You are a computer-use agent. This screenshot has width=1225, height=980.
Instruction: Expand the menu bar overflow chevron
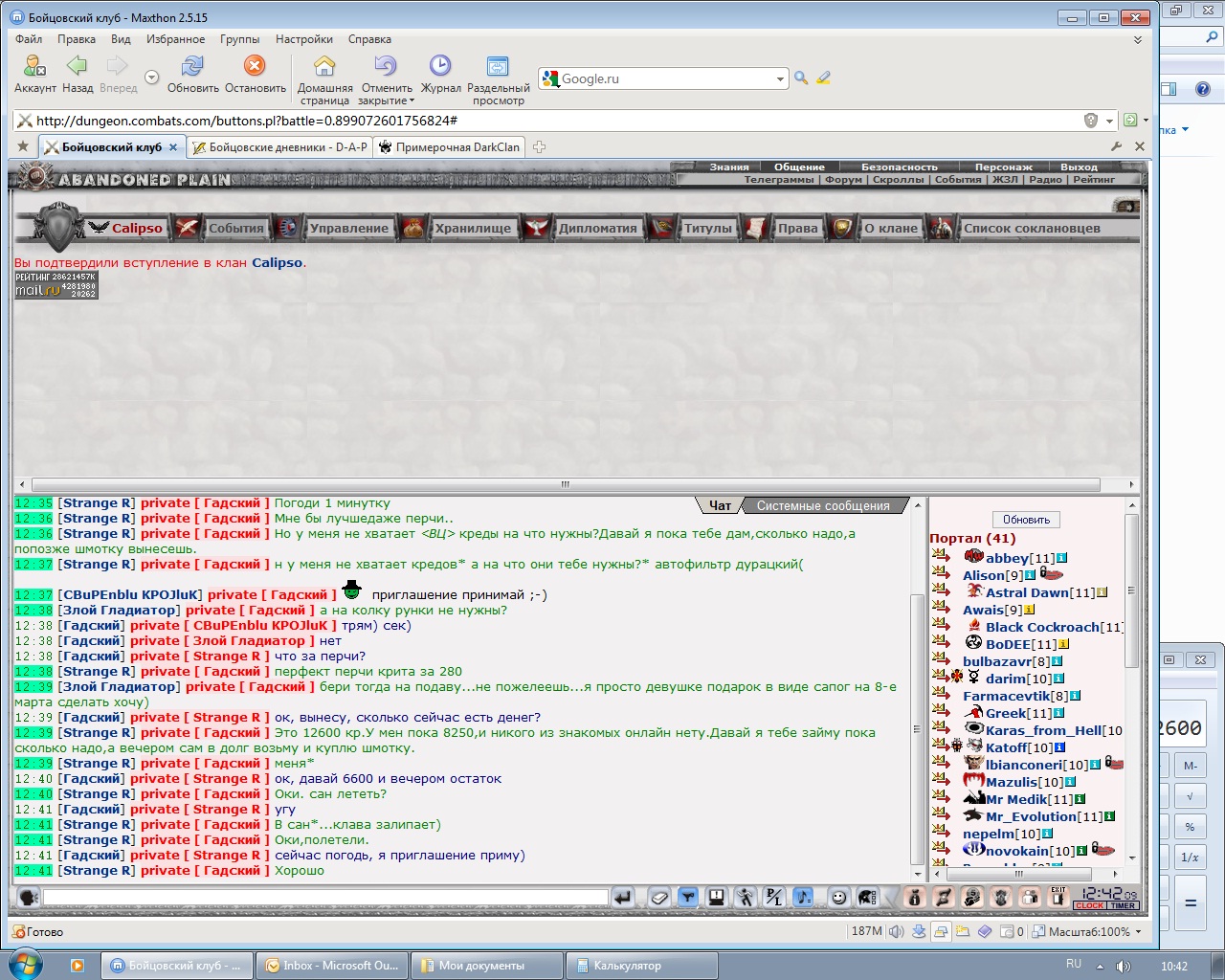coord(1138,39)
